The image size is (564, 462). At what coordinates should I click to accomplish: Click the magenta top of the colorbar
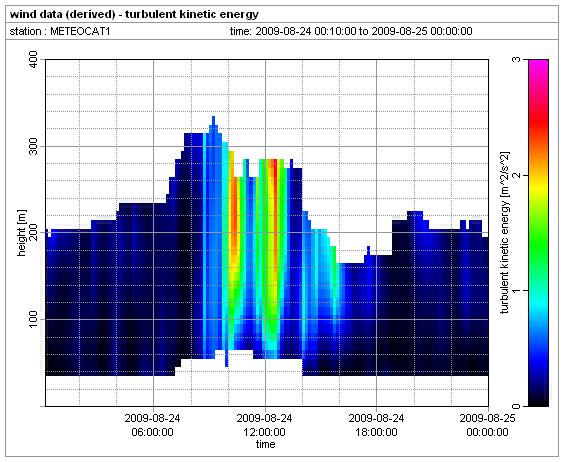(539, 65)
